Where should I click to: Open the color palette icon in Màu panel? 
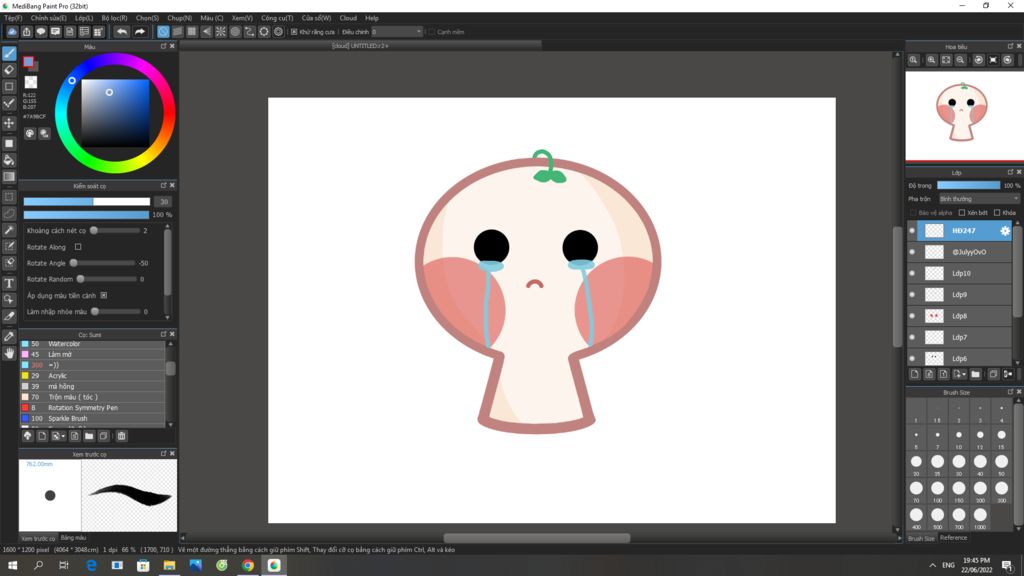[30, 133]
